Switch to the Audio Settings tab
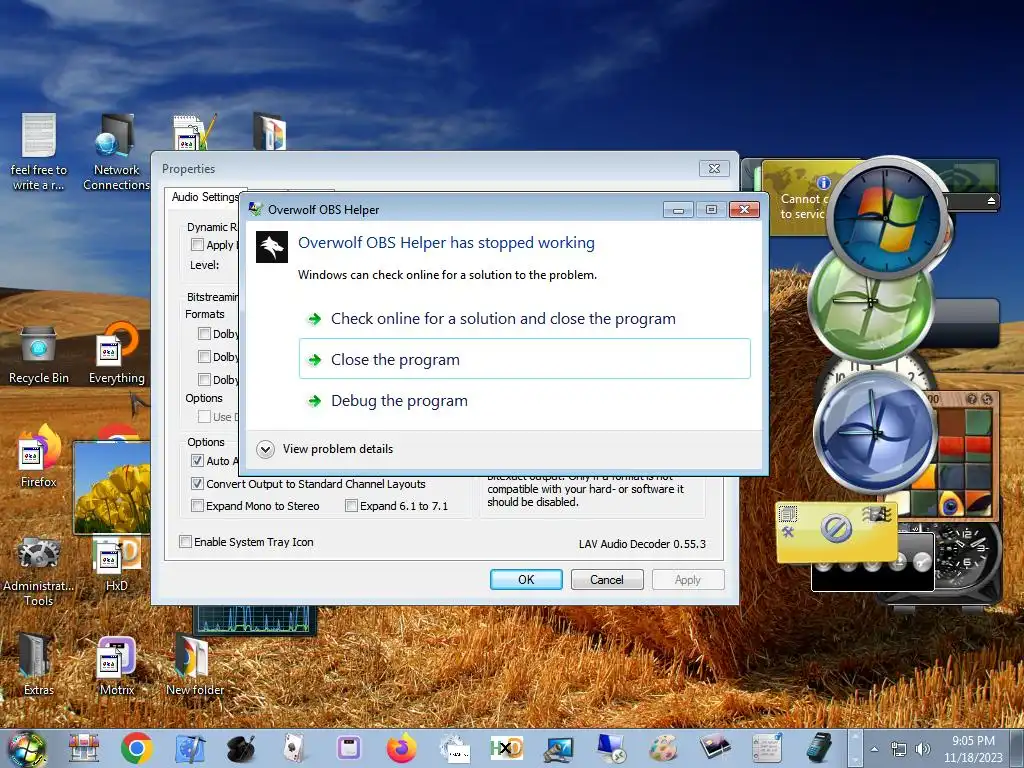Screen dimensions: 1024x768 (x=204, y=197)
